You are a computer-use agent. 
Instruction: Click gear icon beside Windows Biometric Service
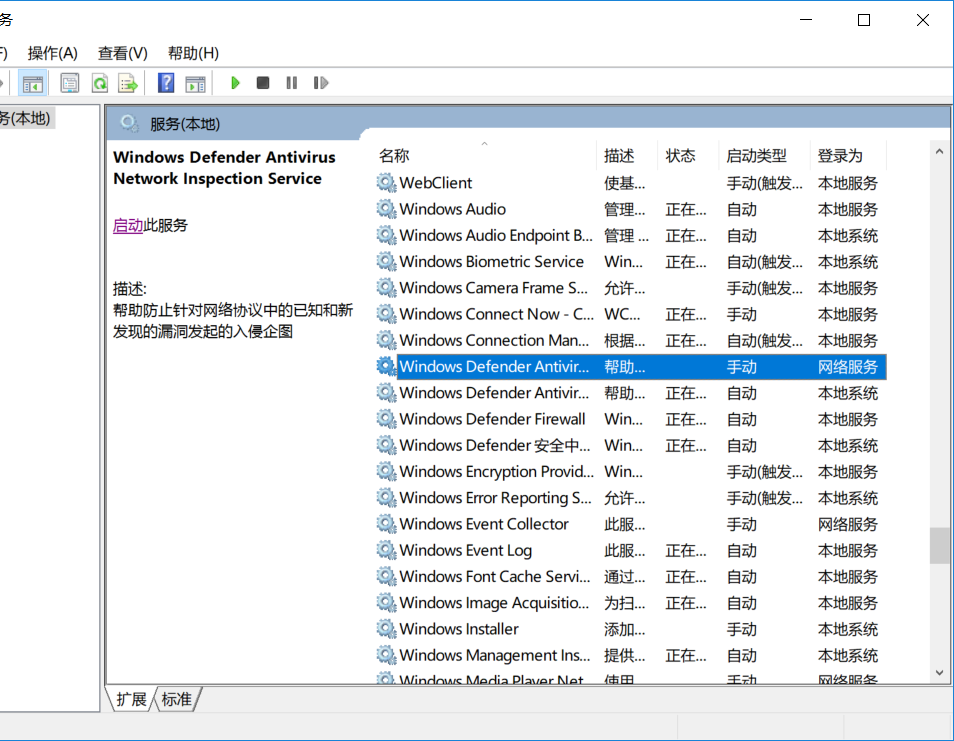[386, 261]
